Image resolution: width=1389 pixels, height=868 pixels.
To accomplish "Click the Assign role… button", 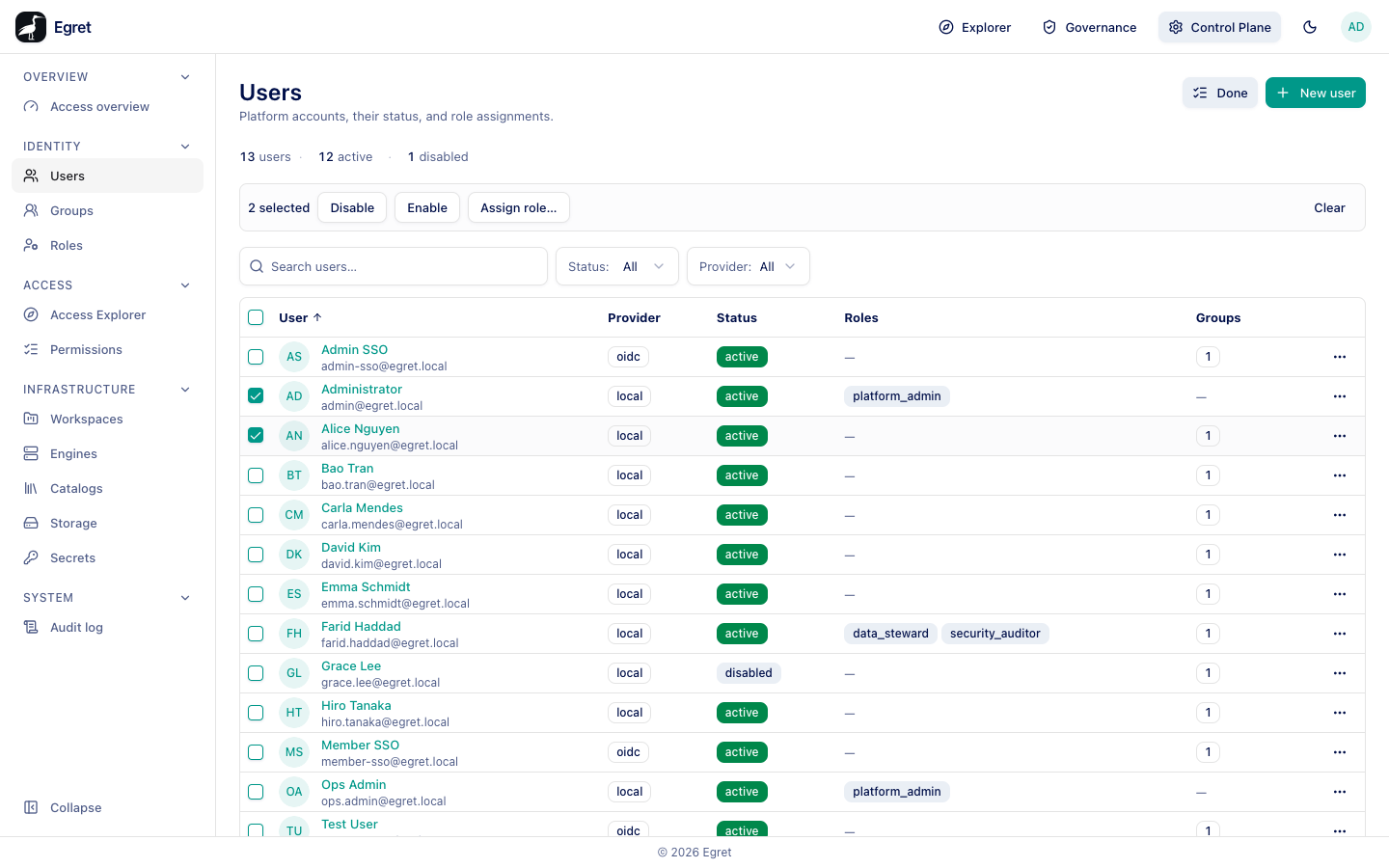I will click(519, 207).
